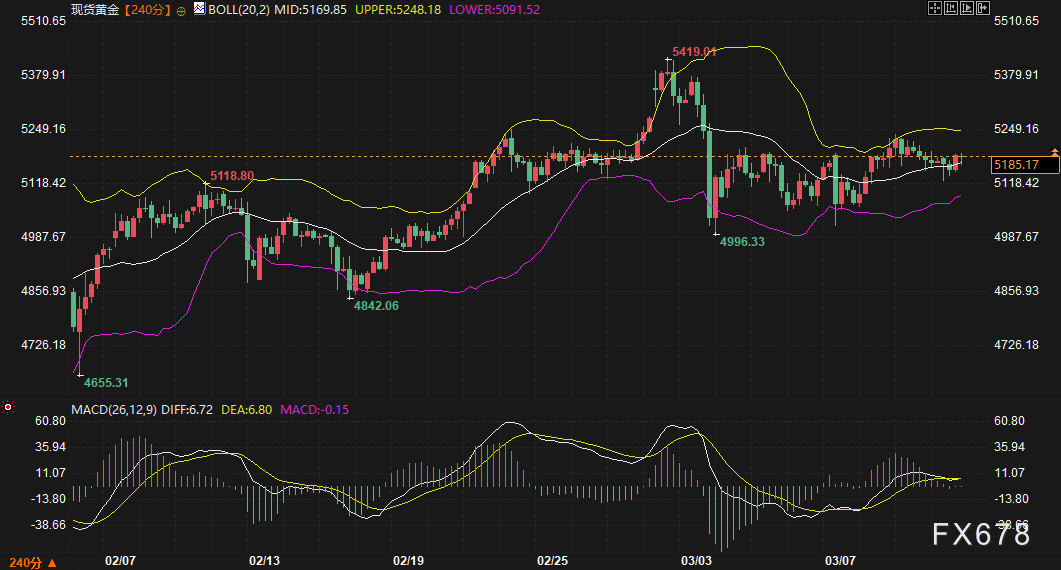
Task: Click the 4842.06 low price marker
Action: point(376,305)
